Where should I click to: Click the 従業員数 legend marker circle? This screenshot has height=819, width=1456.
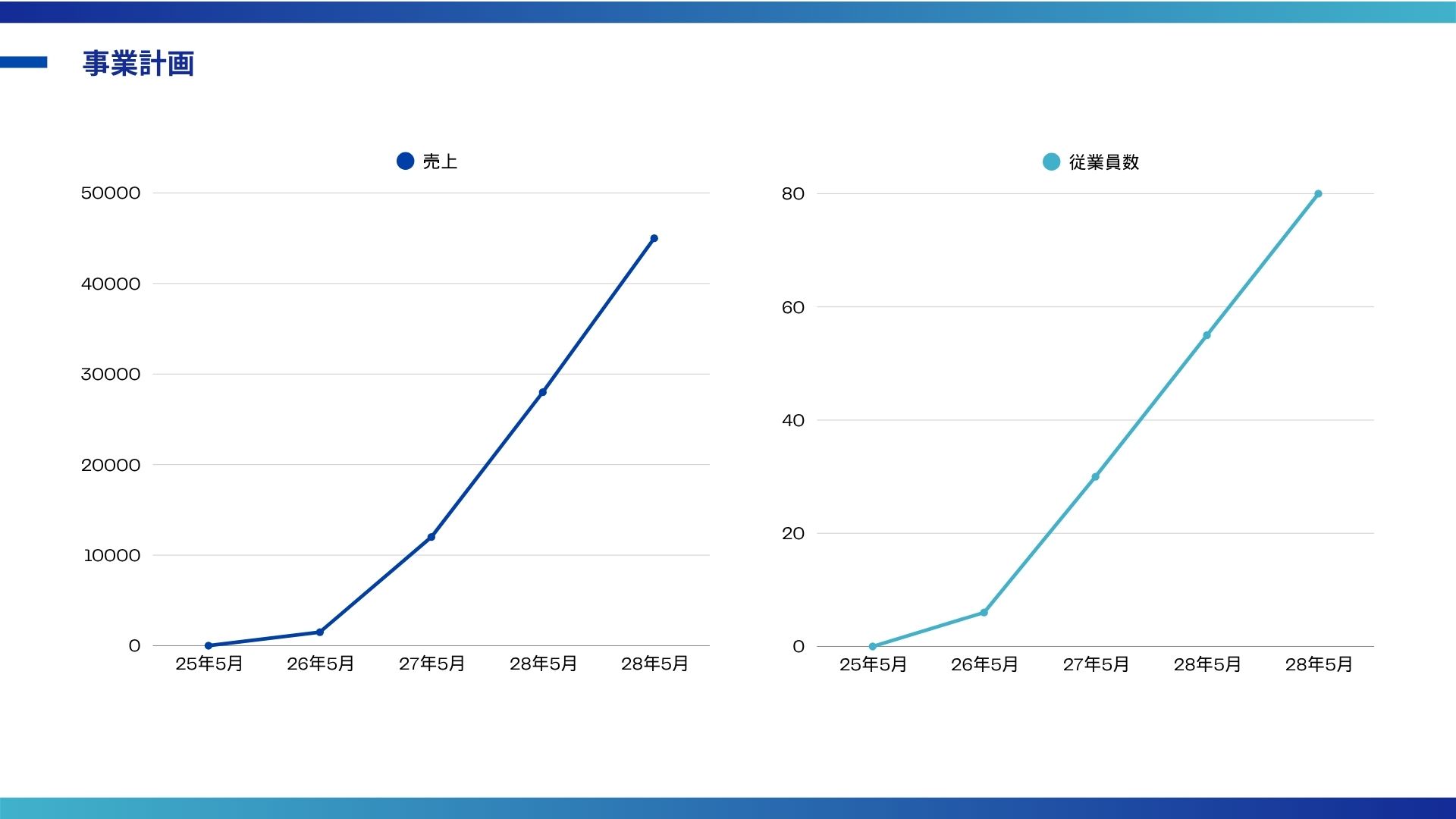(x=1051, y=161)
